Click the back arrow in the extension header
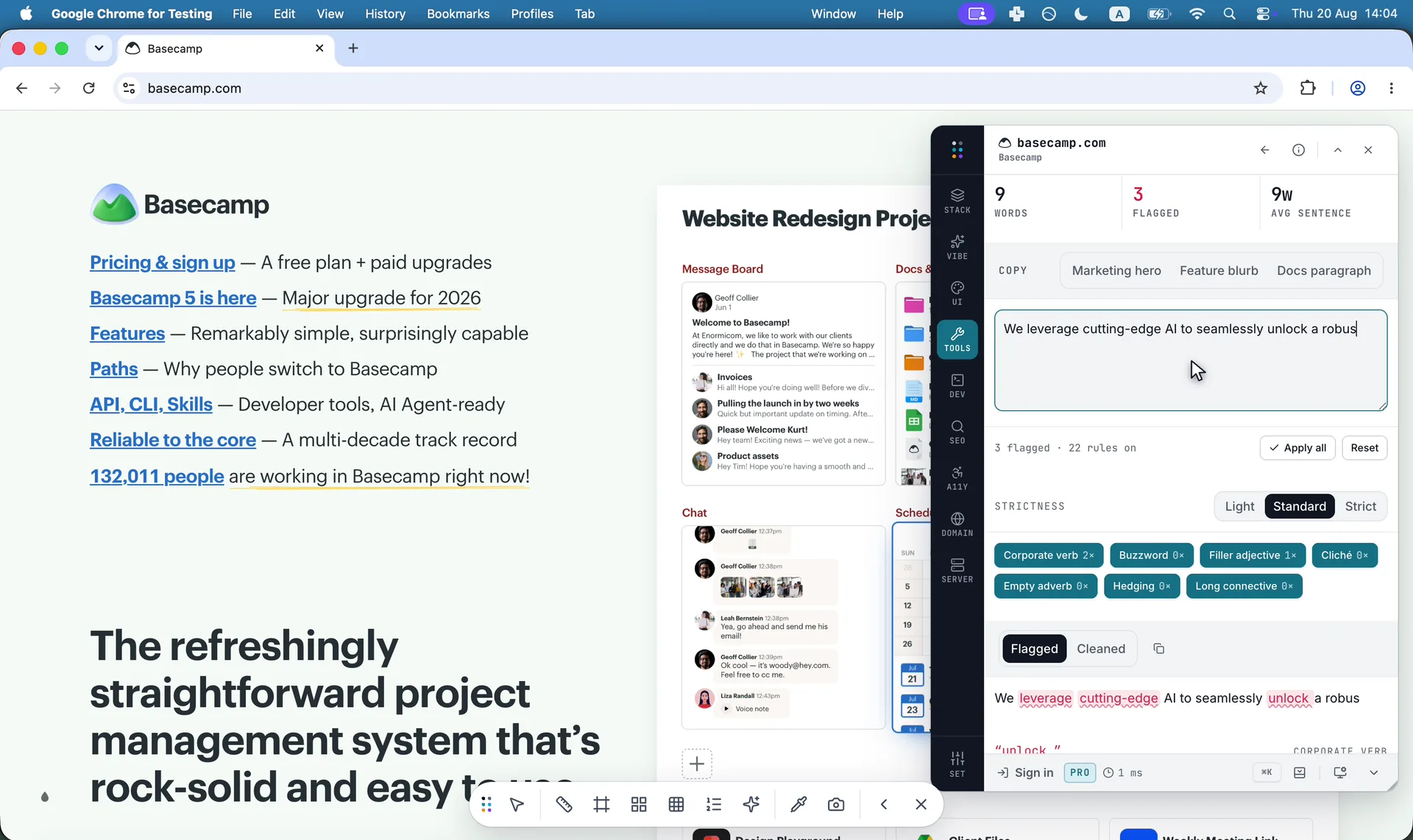 coord(1264,150)
